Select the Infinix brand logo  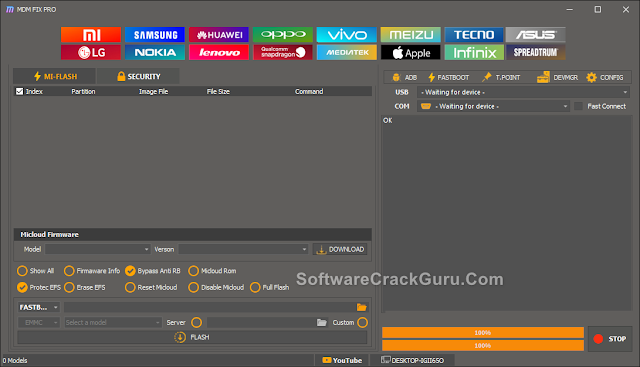(474, 52)
